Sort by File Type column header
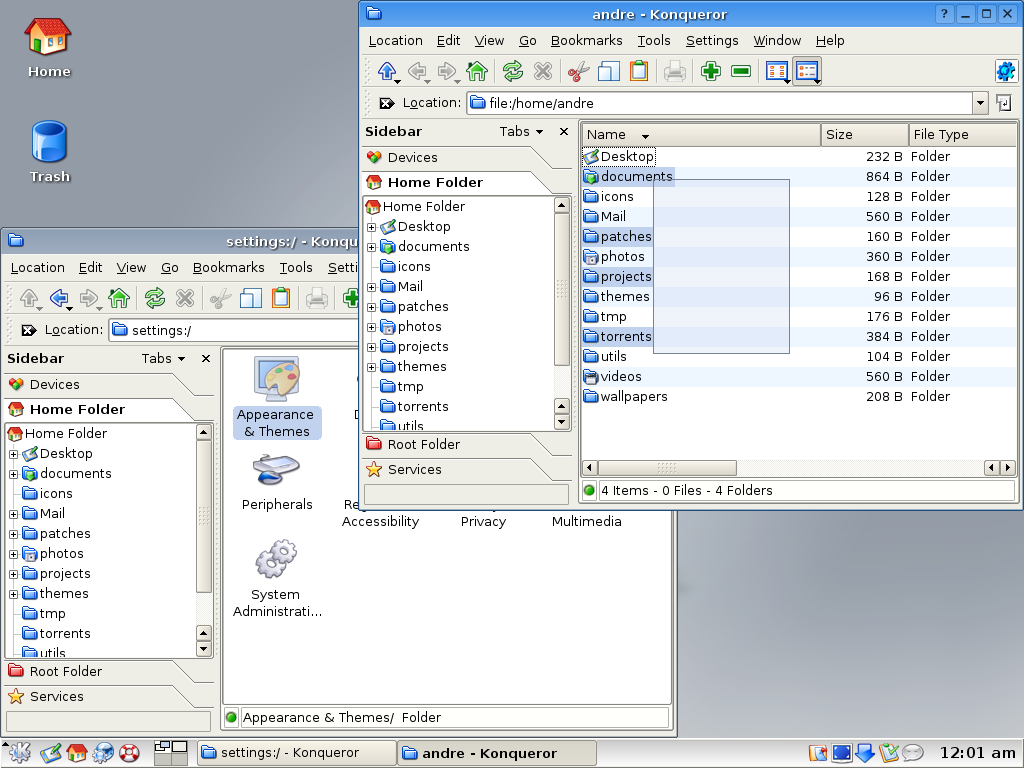Viewport: 1024px width, 768px height. (x=963, y=135)
